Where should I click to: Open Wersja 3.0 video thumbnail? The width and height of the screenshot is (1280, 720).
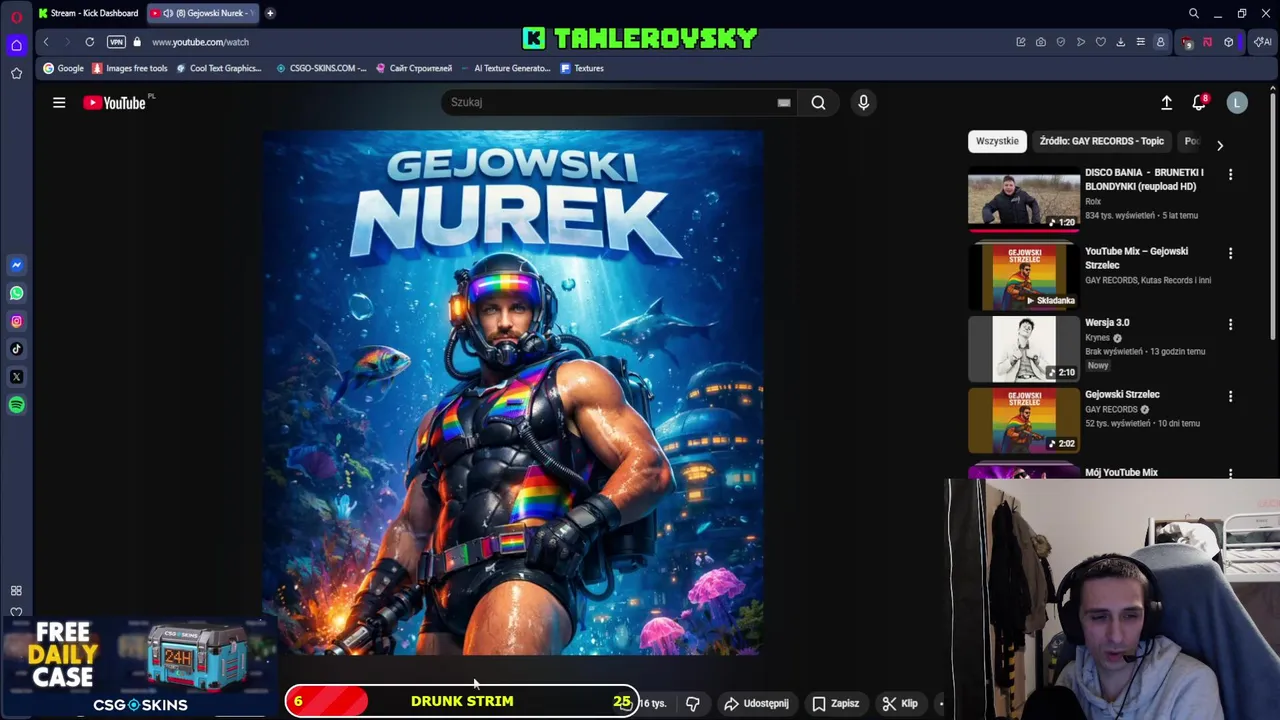[x=1024, y=349]
